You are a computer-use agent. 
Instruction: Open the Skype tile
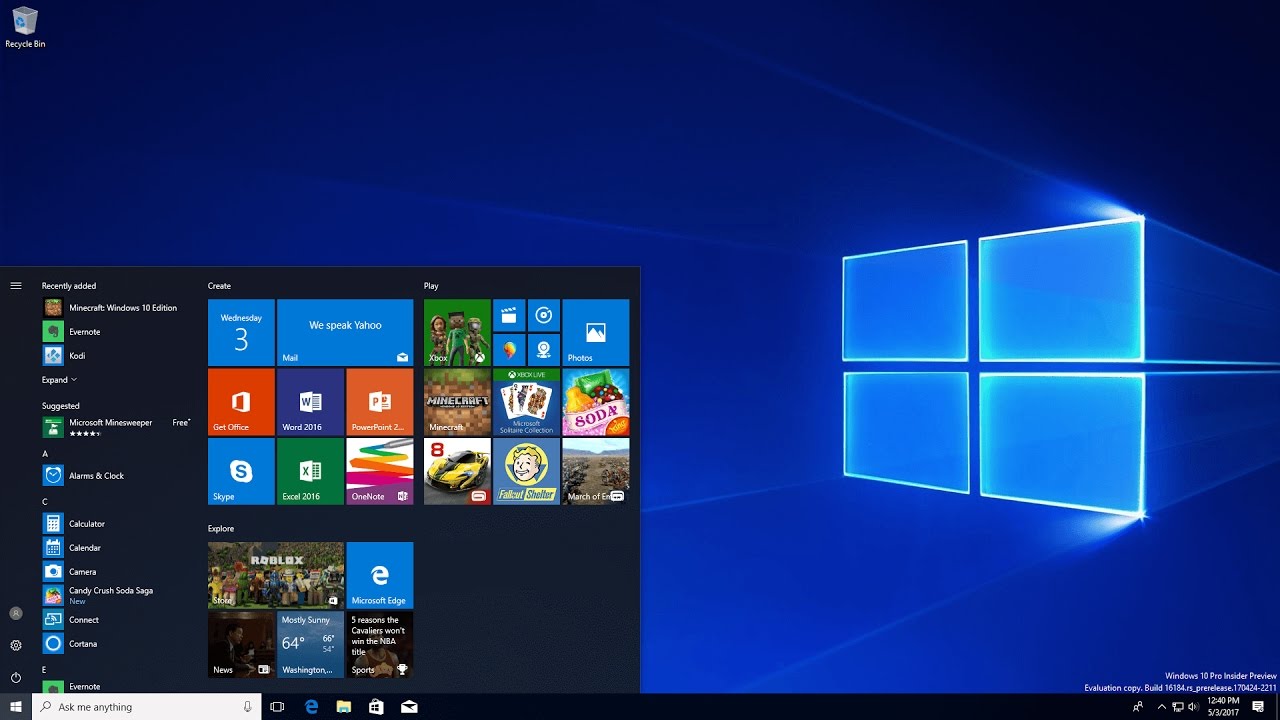pyautogui.click(x=241, y=471)
